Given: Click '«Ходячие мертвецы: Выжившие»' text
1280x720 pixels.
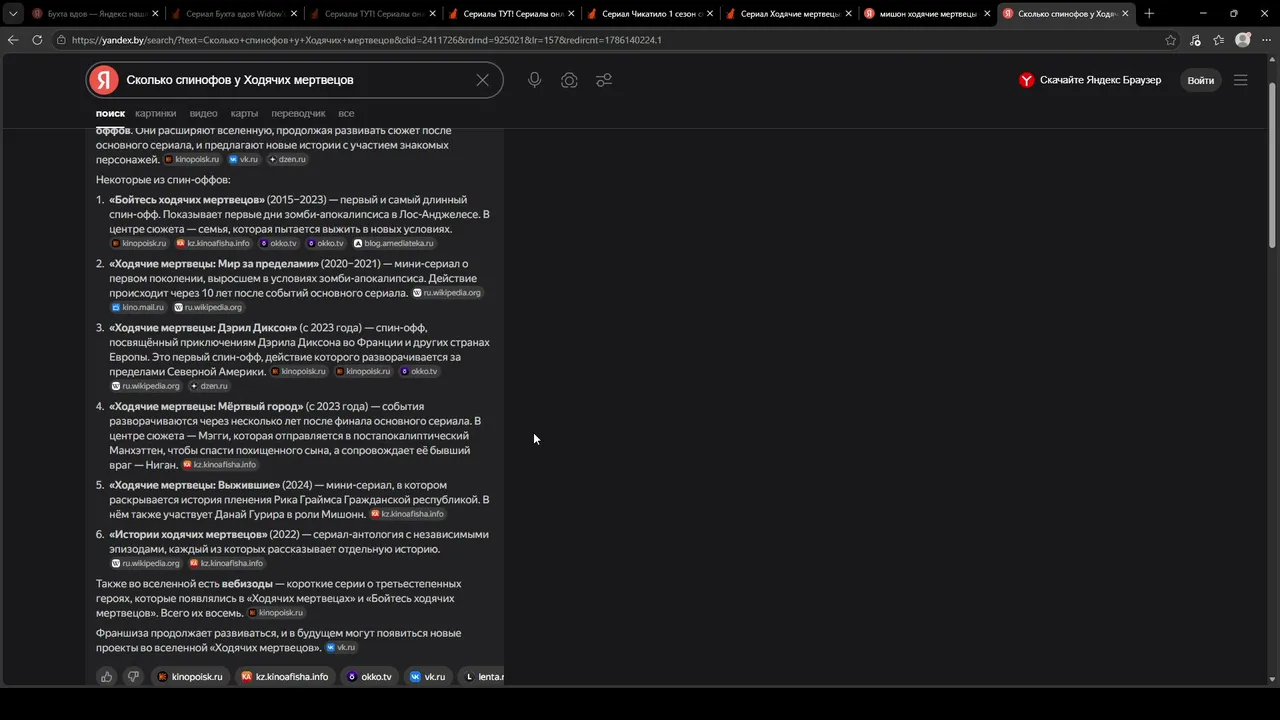Looking at the screenshot, I should (195, 485).
